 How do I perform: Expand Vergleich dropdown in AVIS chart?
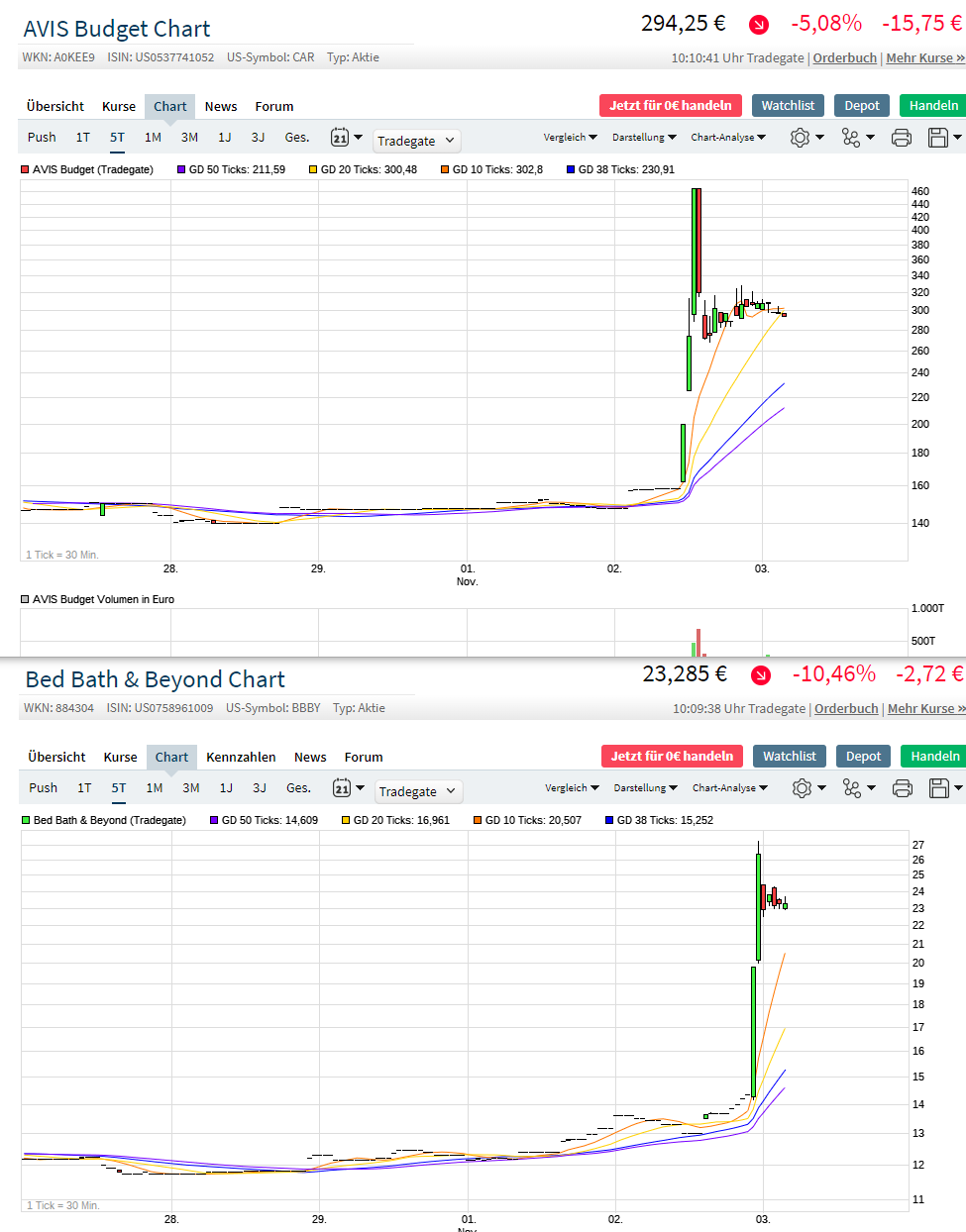tap(570, 138)
